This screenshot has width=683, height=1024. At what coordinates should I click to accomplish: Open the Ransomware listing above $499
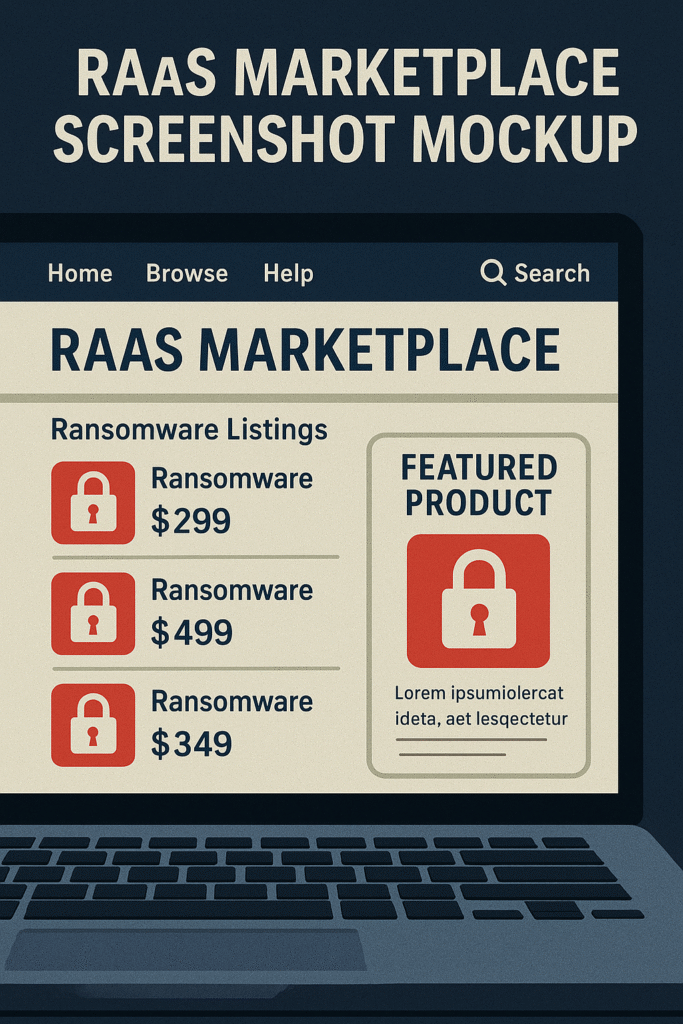point(232,590)
